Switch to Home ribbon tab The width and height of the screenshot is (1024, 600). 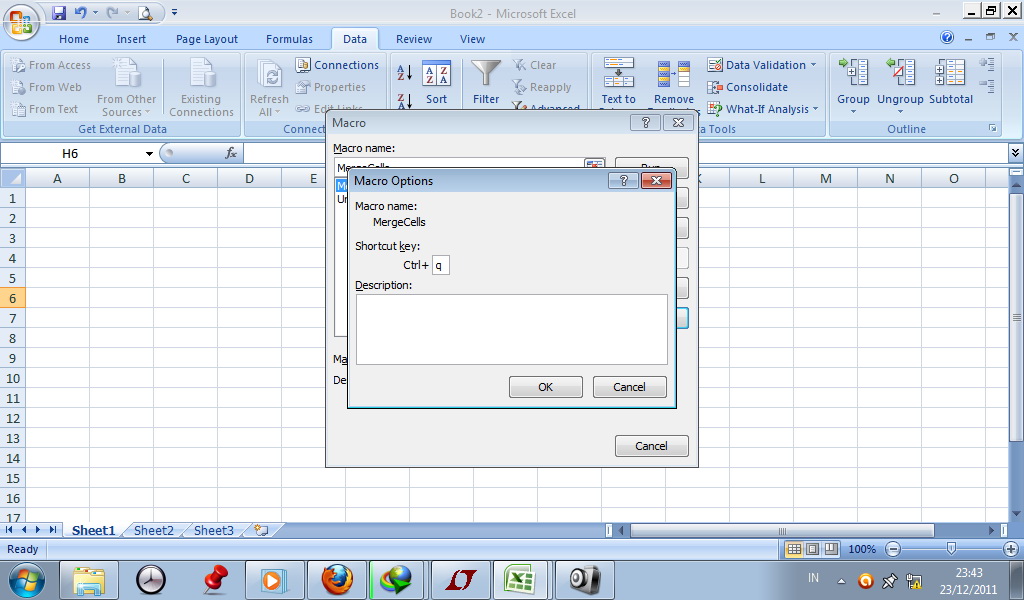[74, 39]
